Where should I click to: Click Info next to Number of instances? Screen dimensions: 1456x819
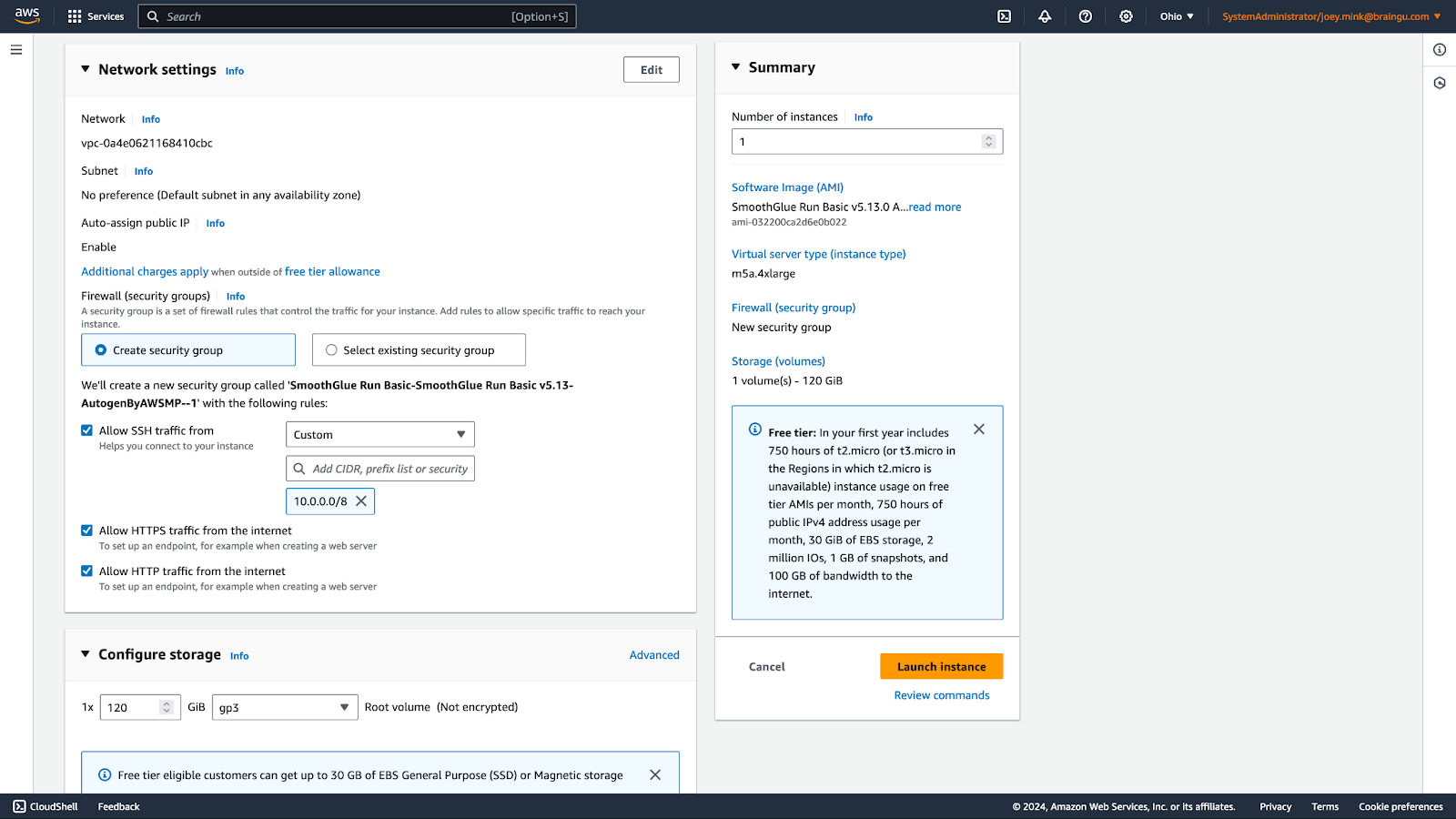pos(864,117)
